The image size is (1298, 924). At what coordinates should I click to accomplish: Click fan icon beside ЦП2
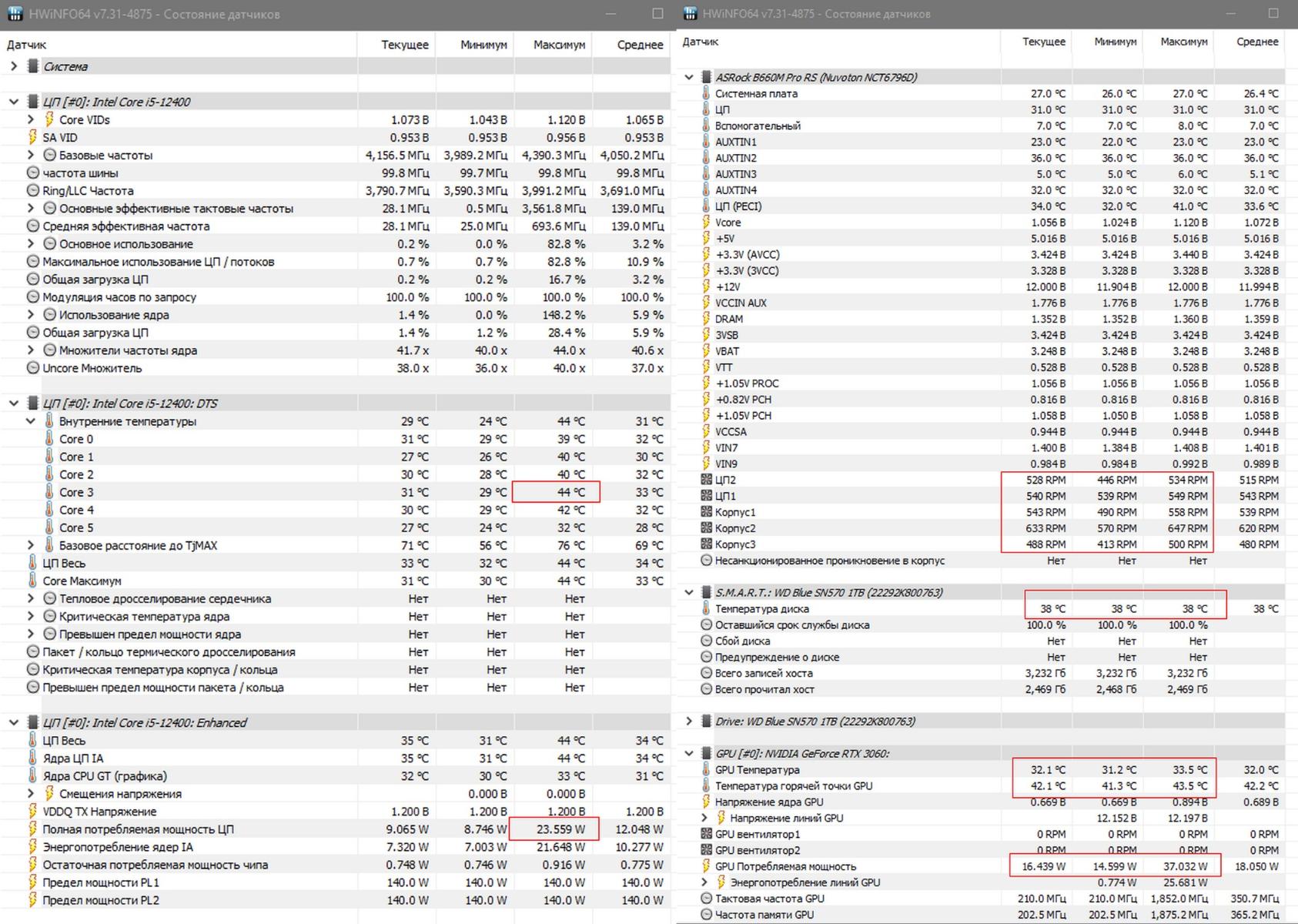(x=706, y=480)
